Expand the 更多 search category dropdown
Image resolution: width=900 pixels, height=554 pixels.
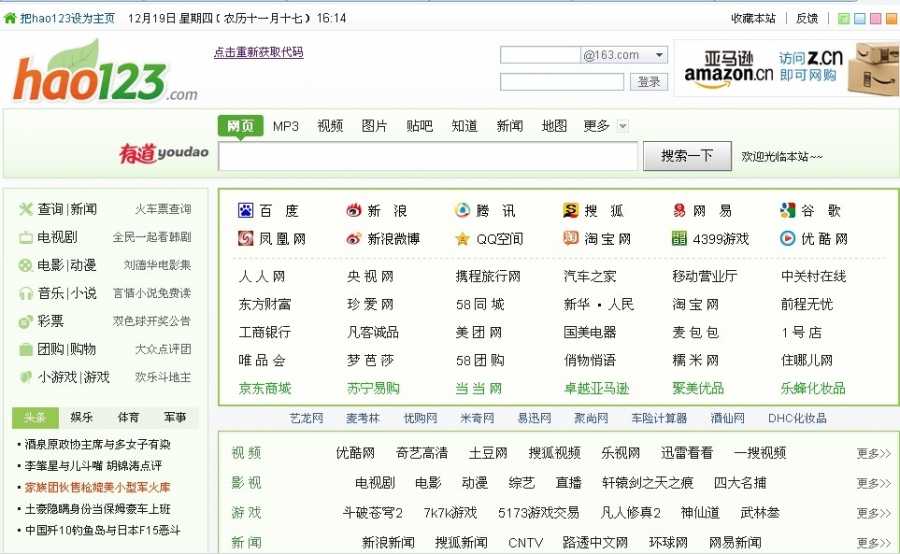(623, 126)
